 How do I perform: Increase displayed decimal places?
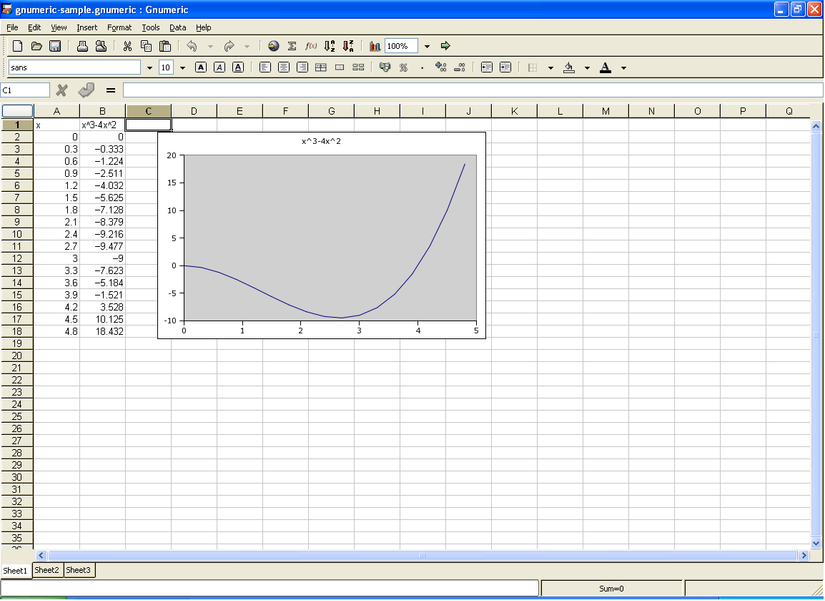pos(440,67)
